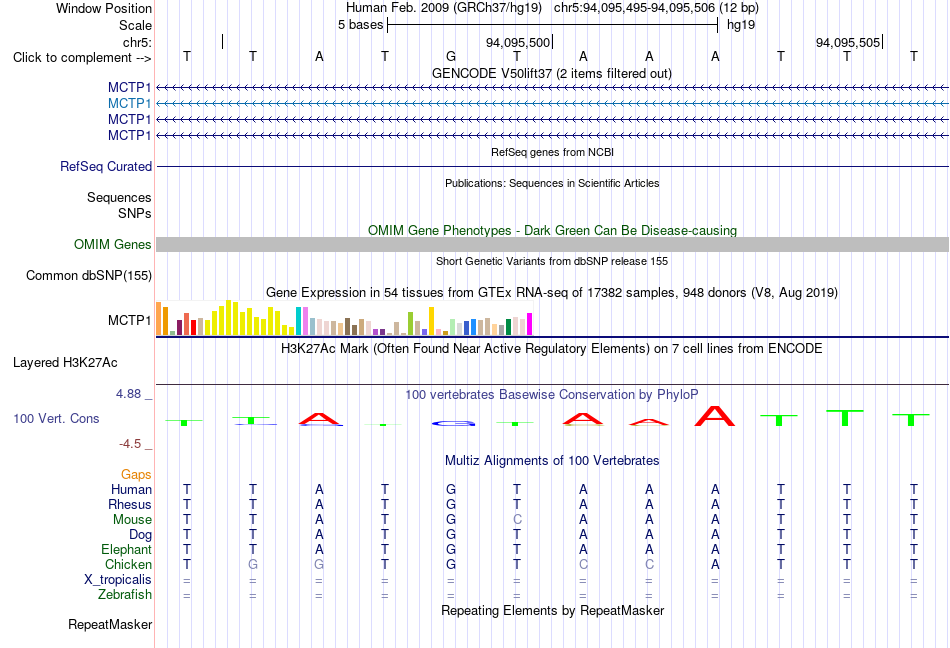Click the 94,095,500 coordinate marker
This screenshot has width=950, height=648.
tap(518, 42)
